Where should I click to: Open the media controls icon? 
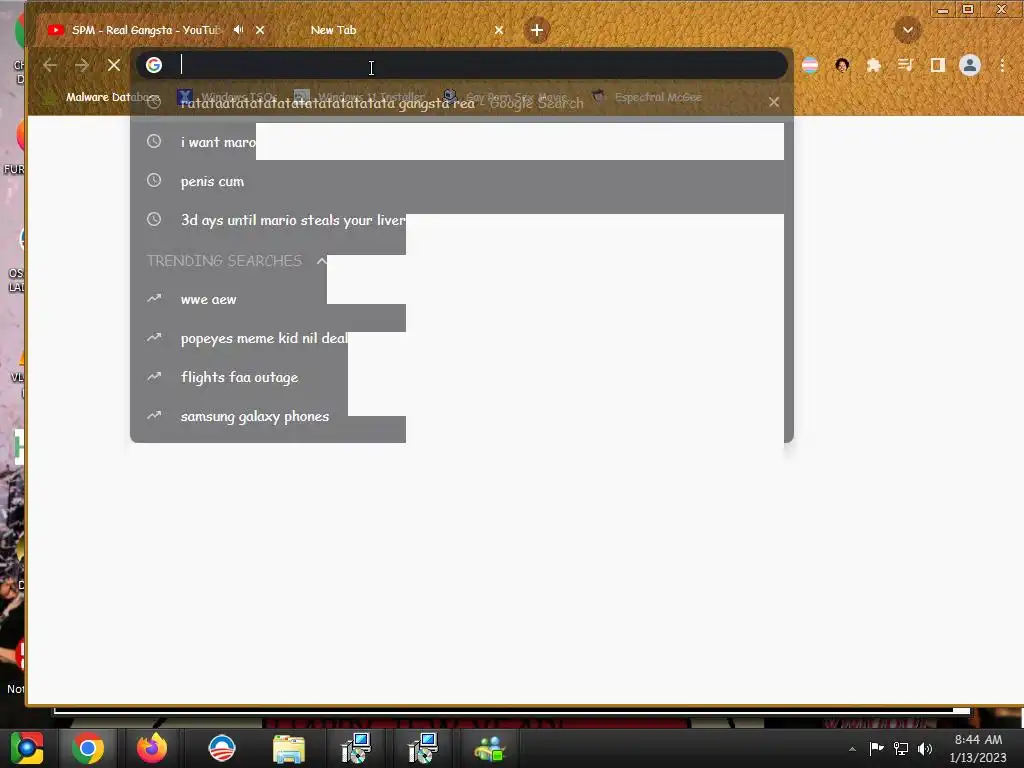[906, 65]
